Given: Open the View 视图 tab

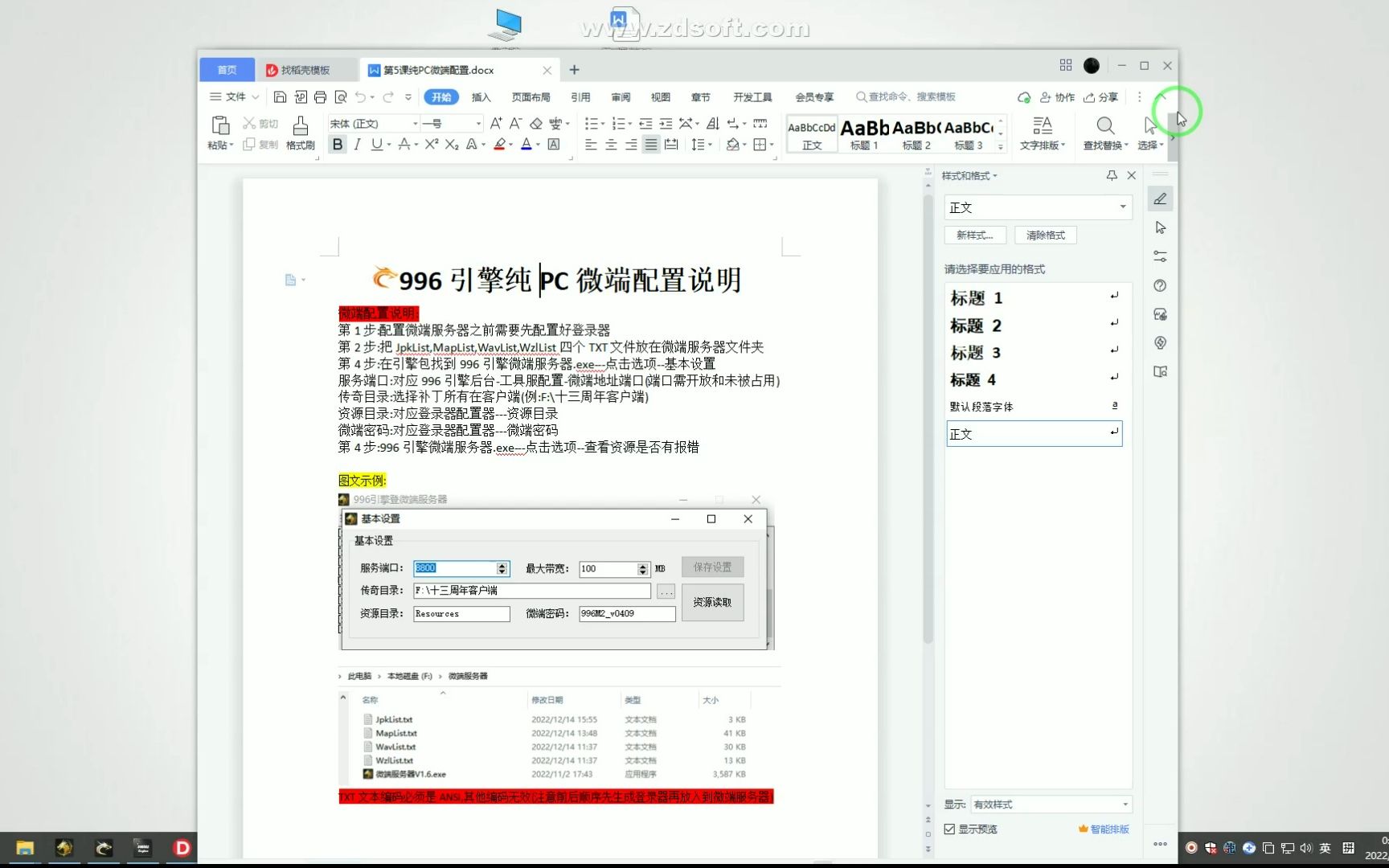Looking at the screenshot, I should 660,97.
